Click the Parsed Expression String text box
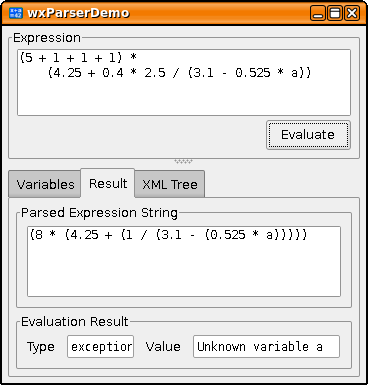368x385 pixels. pos(184,261)
